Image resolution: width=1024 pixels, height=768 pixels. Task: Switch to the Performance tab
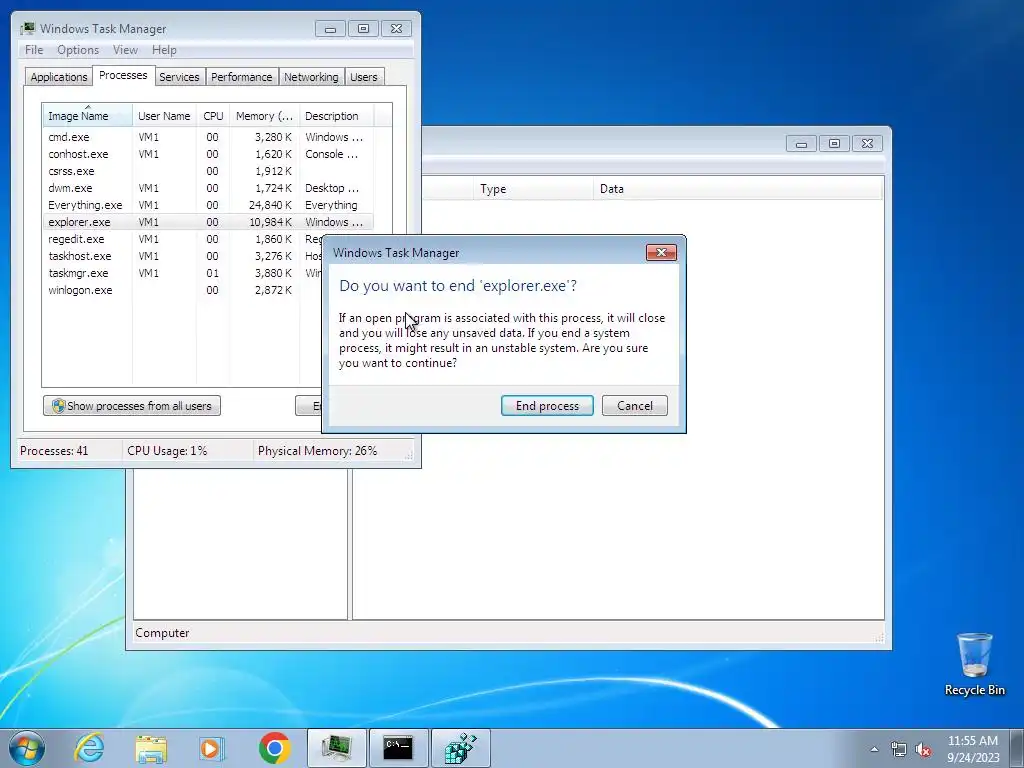coord(242,77)
